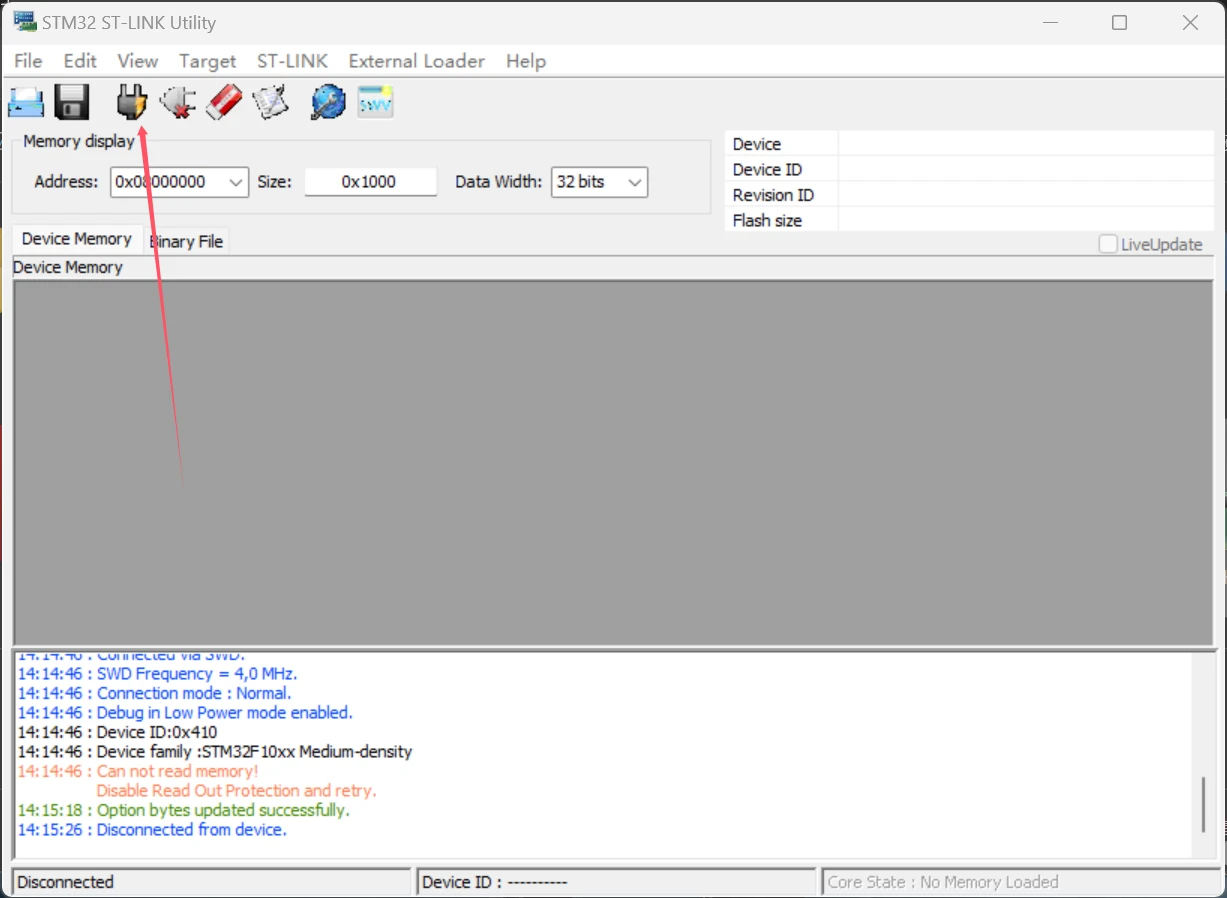The height and width of the screenshot is (898, 1227).
Task: Disconnect from target icon
Action: pyautogui.click(x=178, y=102)
